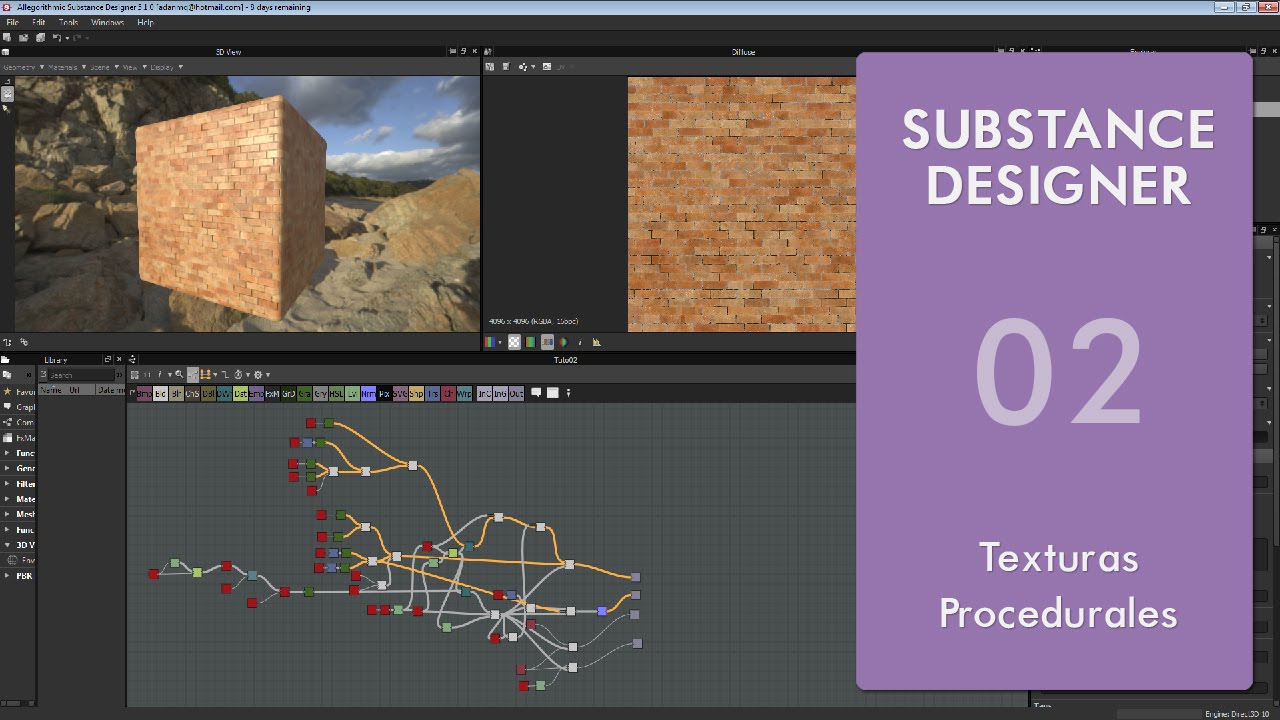
Task: Add a Transformation 2D (Trs) node
Action: [433, 394]
